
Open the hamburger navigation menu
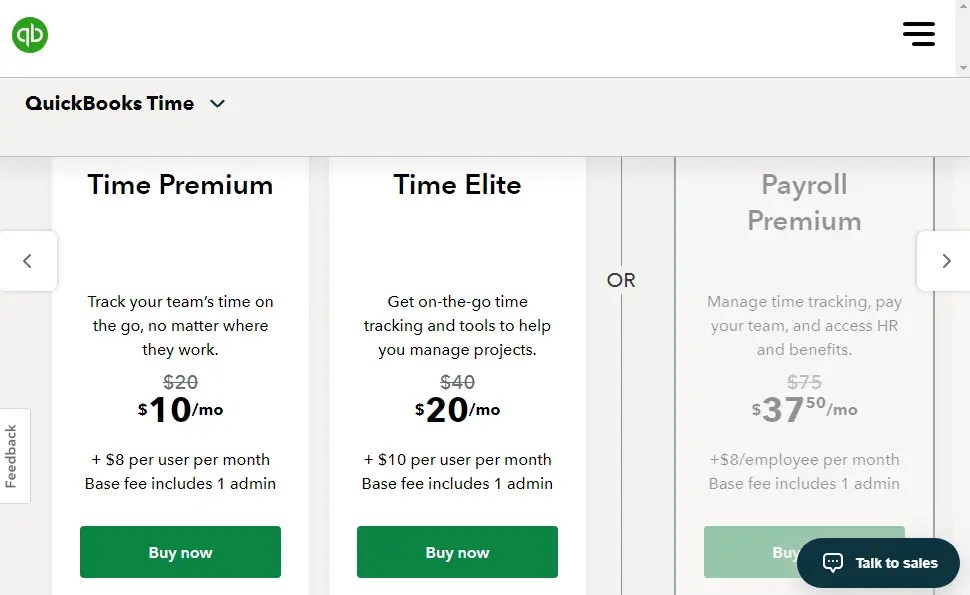[919, 33]
